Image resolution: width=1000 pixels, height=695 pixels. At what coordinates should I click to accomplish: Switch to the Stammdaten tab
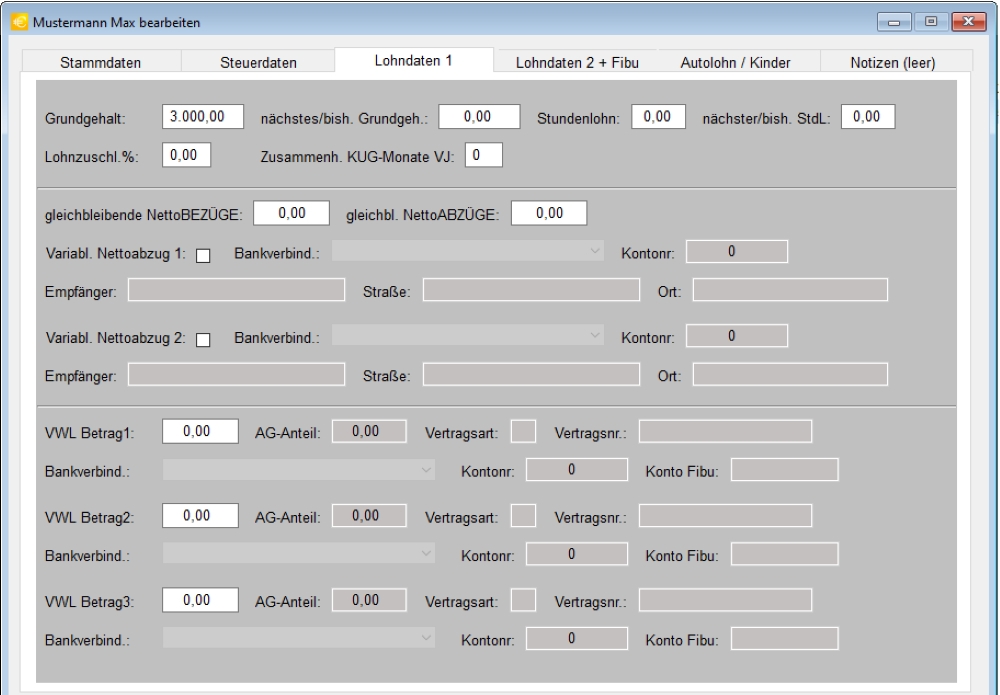coord(101,62)
